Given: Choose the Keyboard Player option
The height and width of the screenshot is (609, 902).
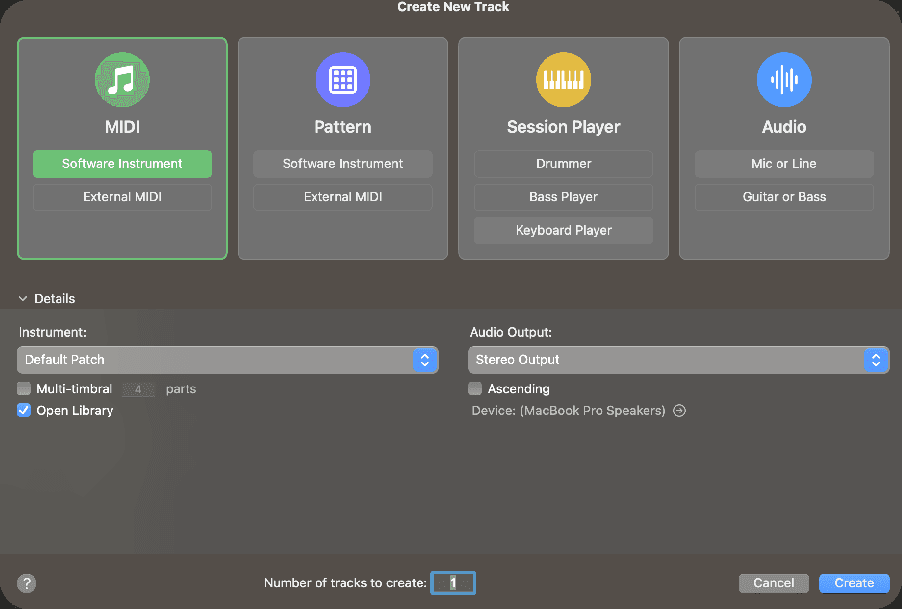Looking at the screenshot, I should click(563, 231).
